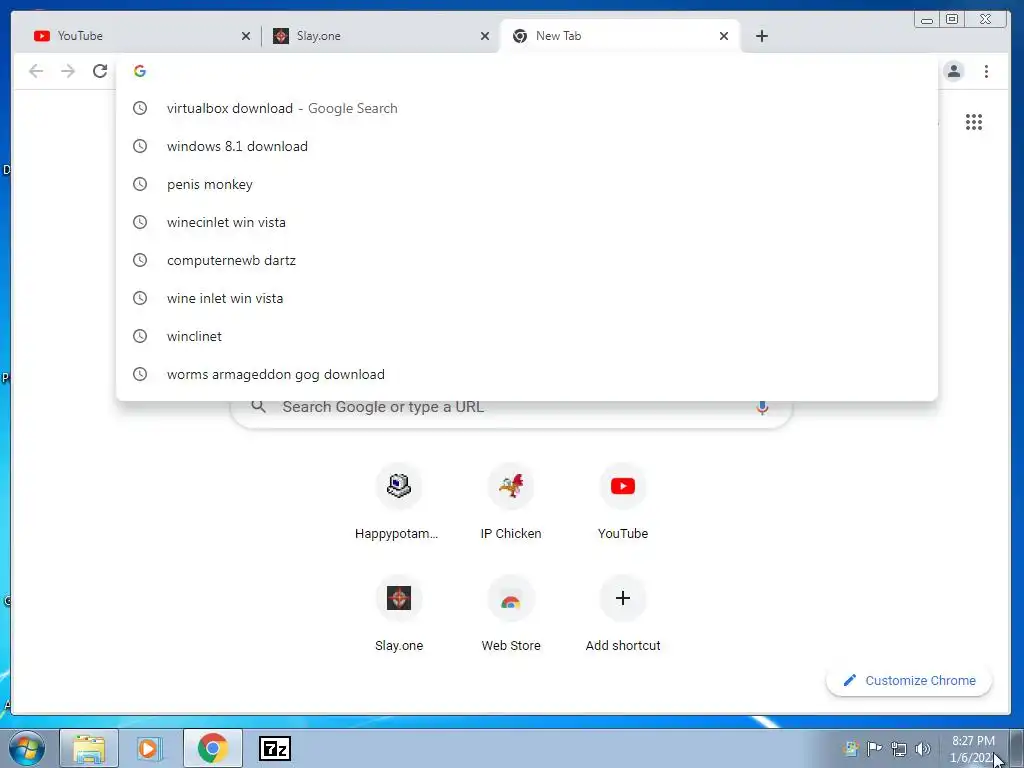Click the address bar Google icon
The height and width of the screenshot is (768, 1024).
coord(140,71)
